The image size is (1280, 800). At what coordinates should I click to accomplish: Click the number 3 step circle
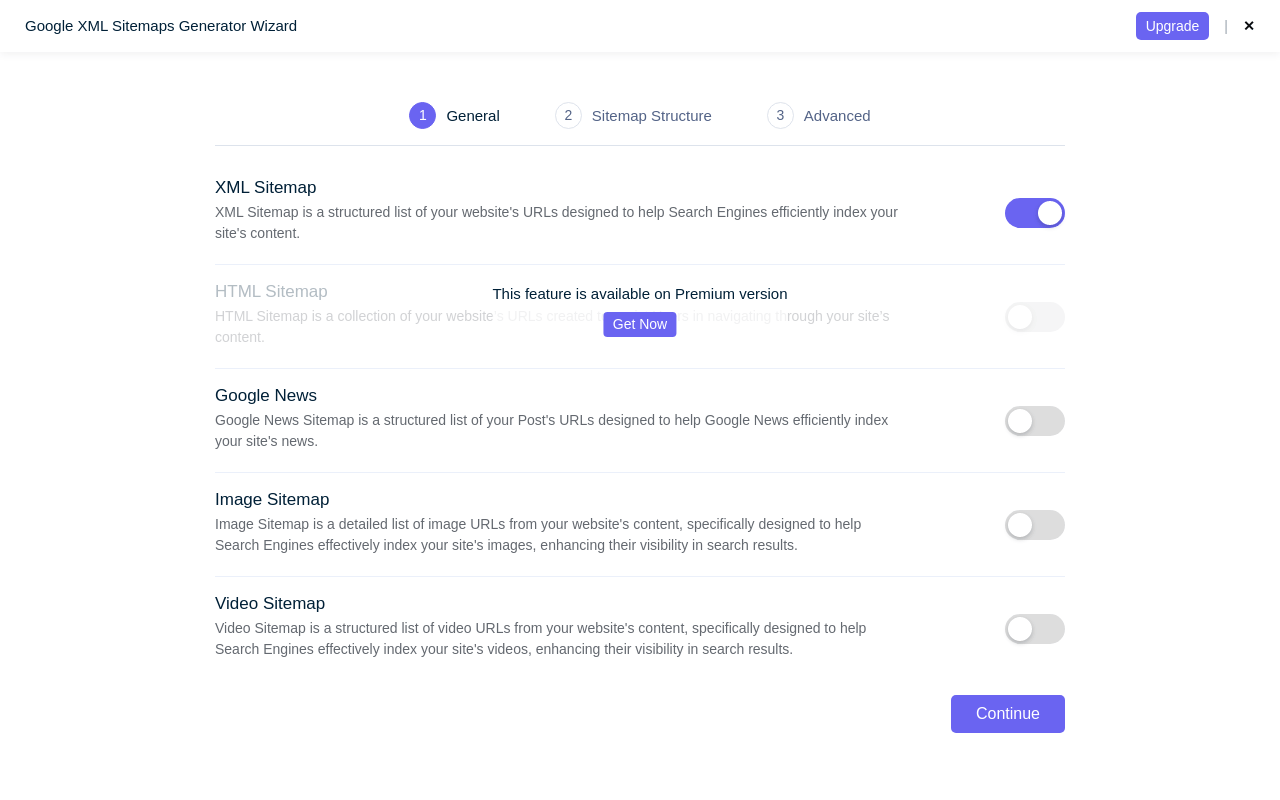click(x=780, y=115)
